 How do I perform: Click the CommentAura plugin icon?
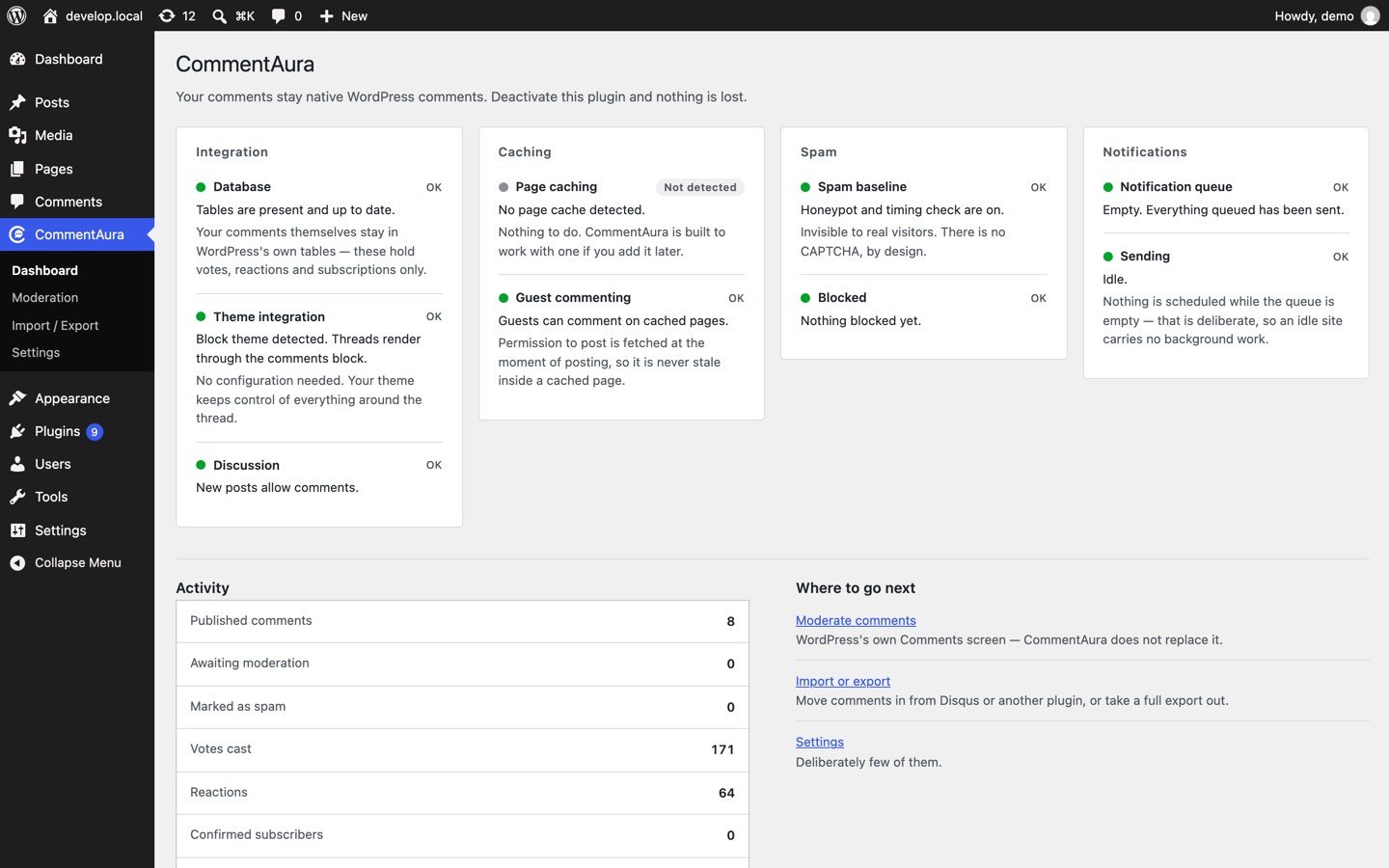tap(17, 234)
